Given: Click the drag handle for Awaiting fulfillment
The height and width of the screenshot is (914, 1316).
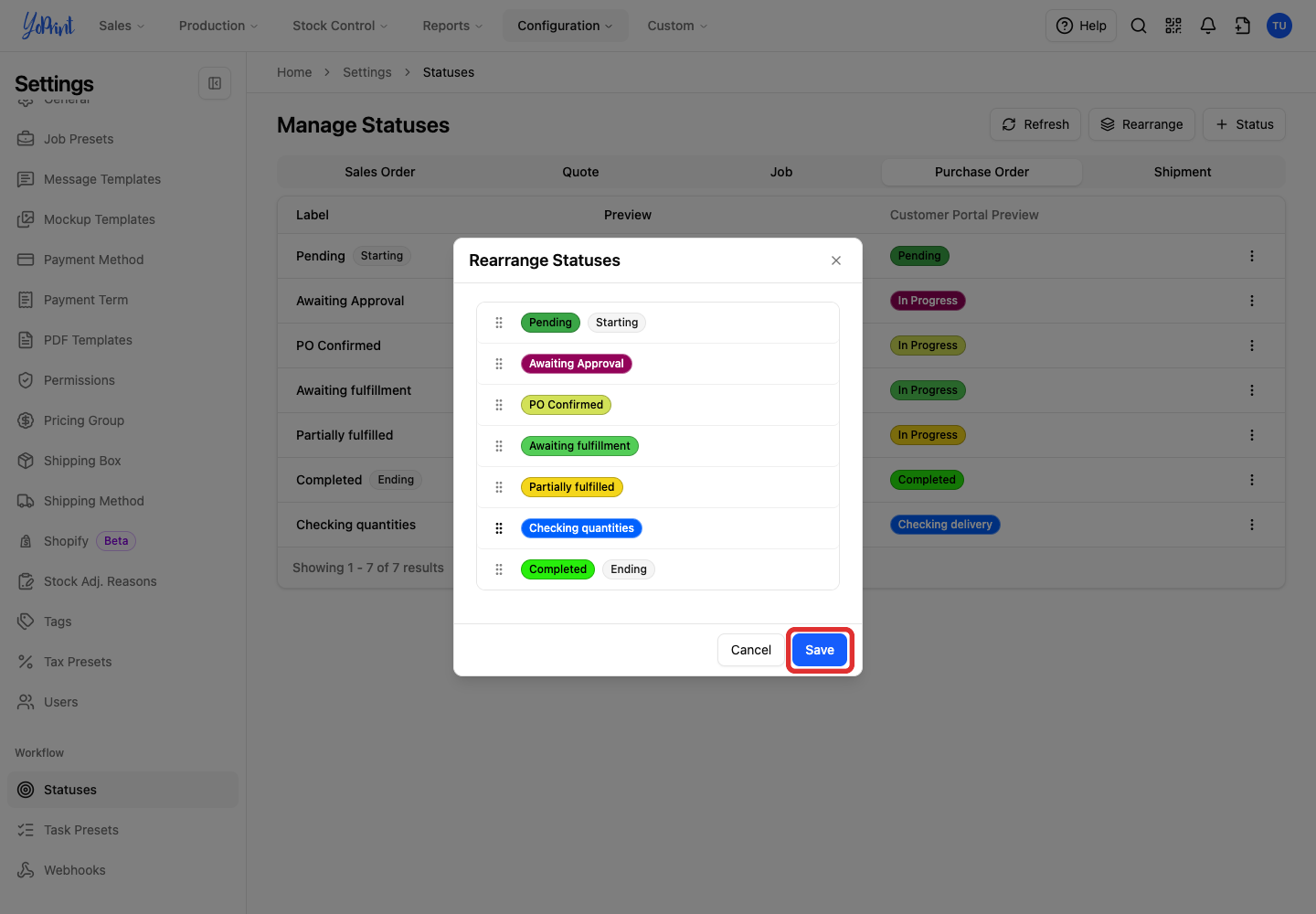Looking at the screenshot, I should [499, 446].
